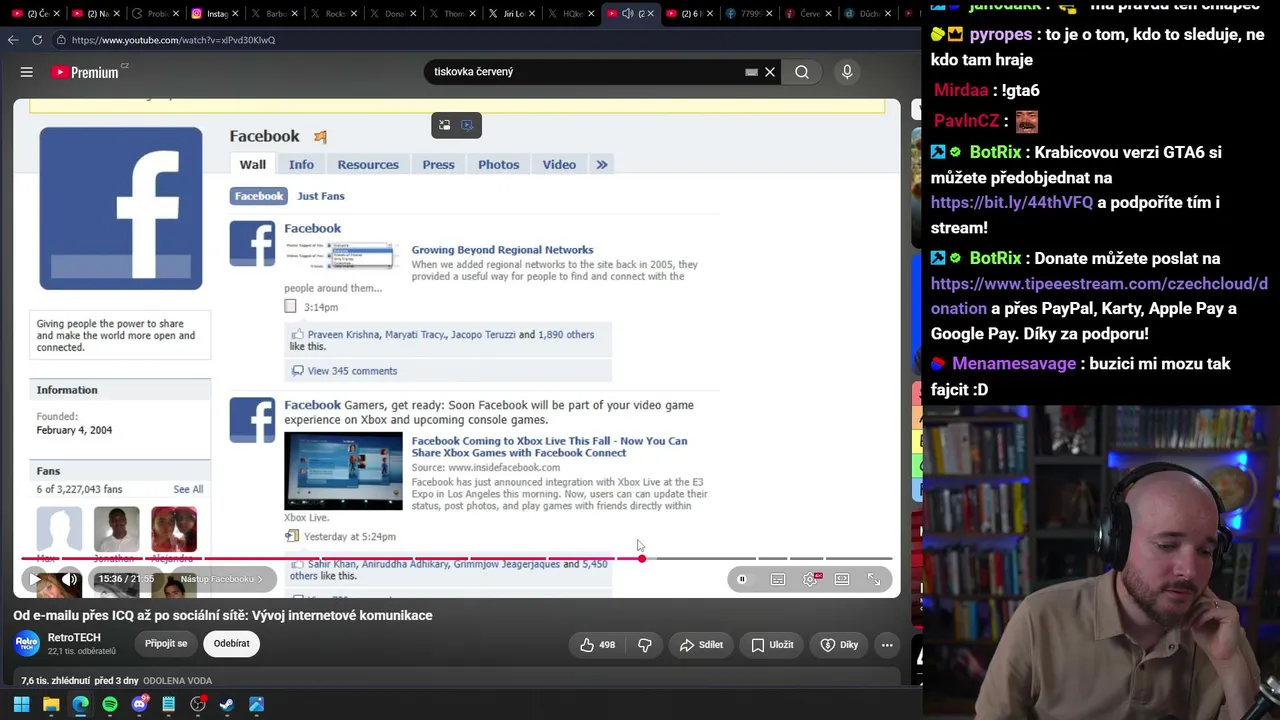Click chat username 'PavlnCZ'
Viewport: 1280px width, 720px height.
point(967,120)
